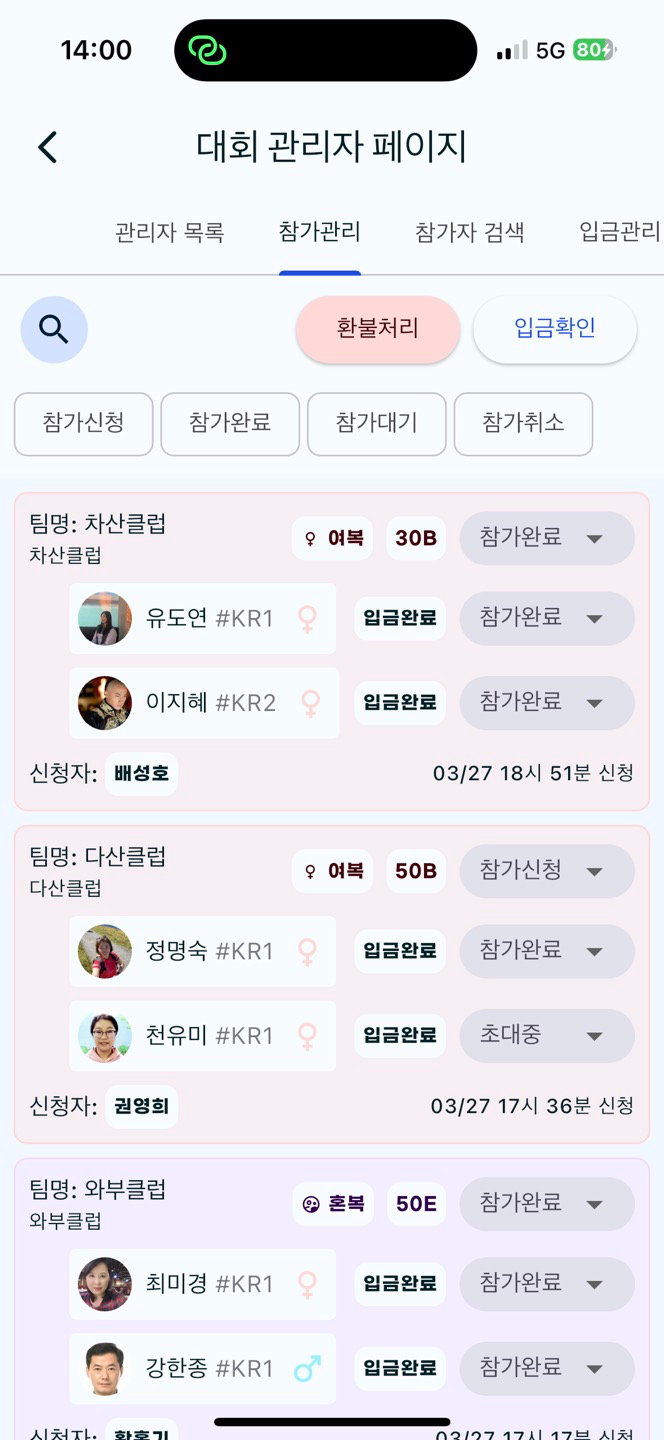Open search with the magnifier icon
The image size is (664, 1440).
tap(54, 329)
